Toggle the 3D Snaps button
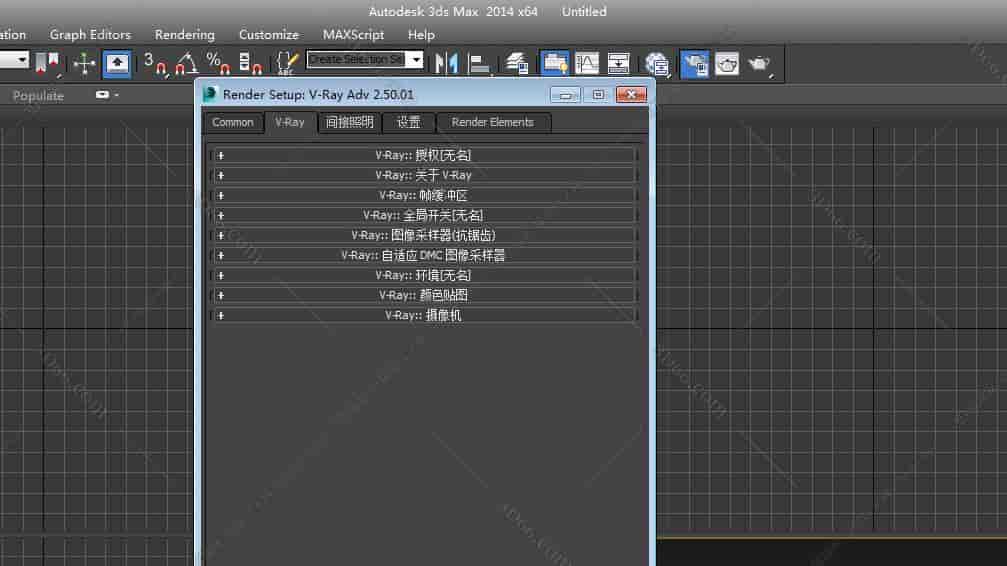The width and height of the screenshot is (1007, 566). (154, 64)
